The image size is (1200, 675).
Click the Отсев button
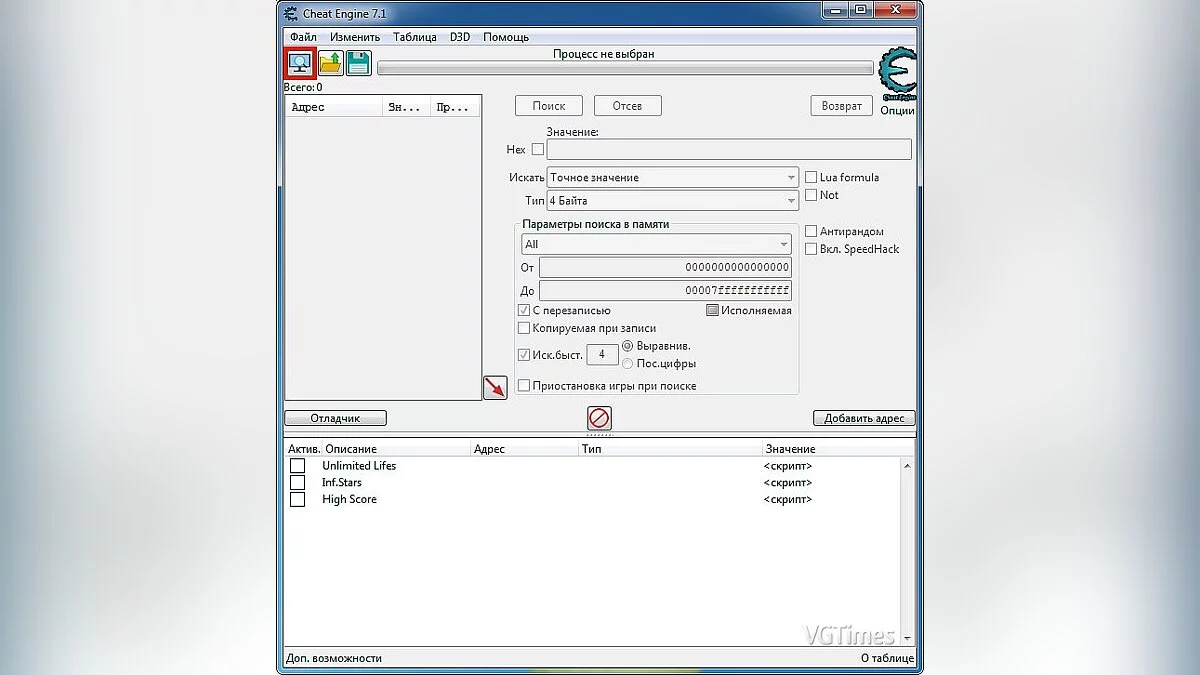click(x=627, y=106)
